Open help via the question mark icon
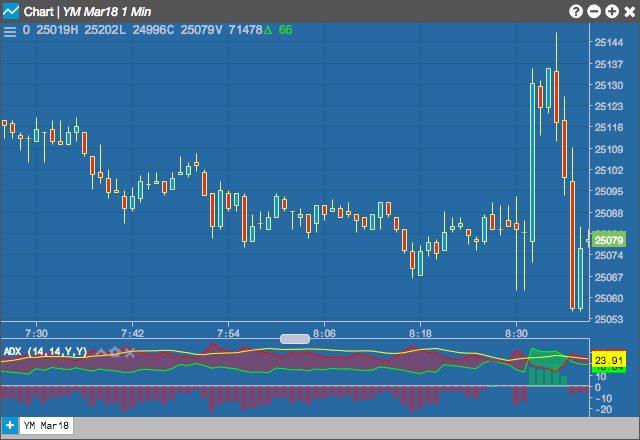Image resolution: width=640 pixels, height=440 pixels. click(x=576, y=11)
